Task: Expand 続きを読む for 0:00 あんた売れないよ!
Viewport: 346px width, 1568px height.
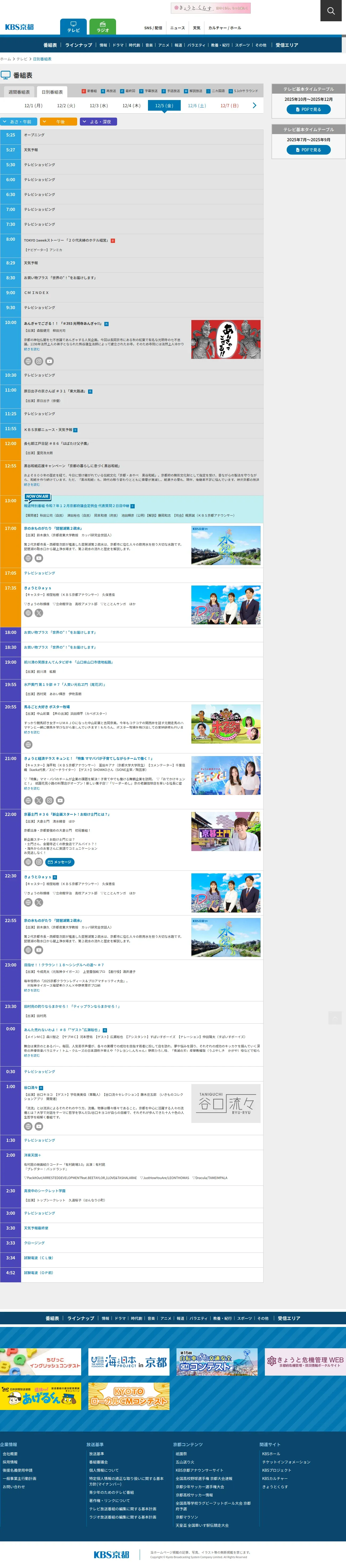Action: (x=32, y=1055)
